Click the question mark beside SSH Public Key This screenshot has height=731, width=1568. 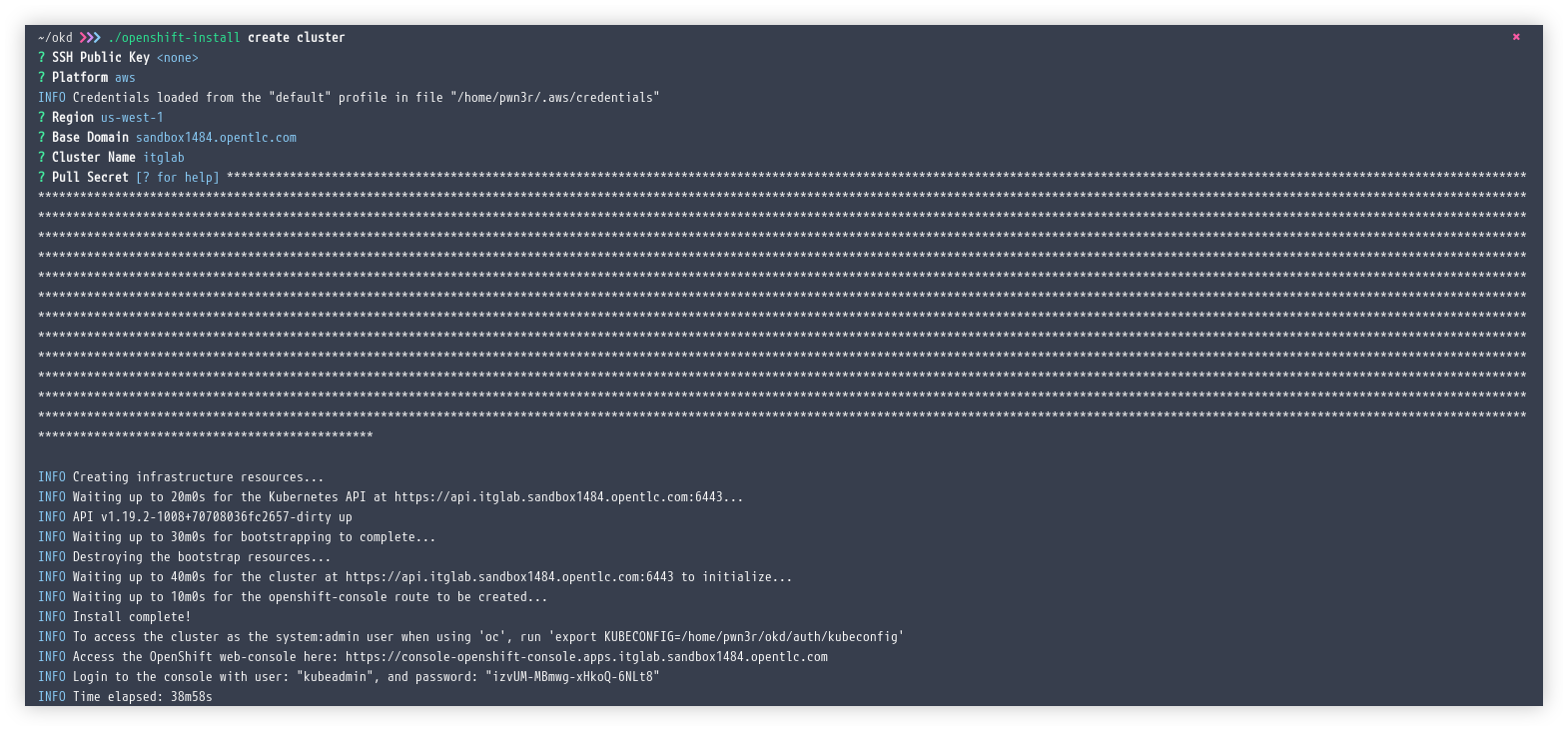coord(42,58)
